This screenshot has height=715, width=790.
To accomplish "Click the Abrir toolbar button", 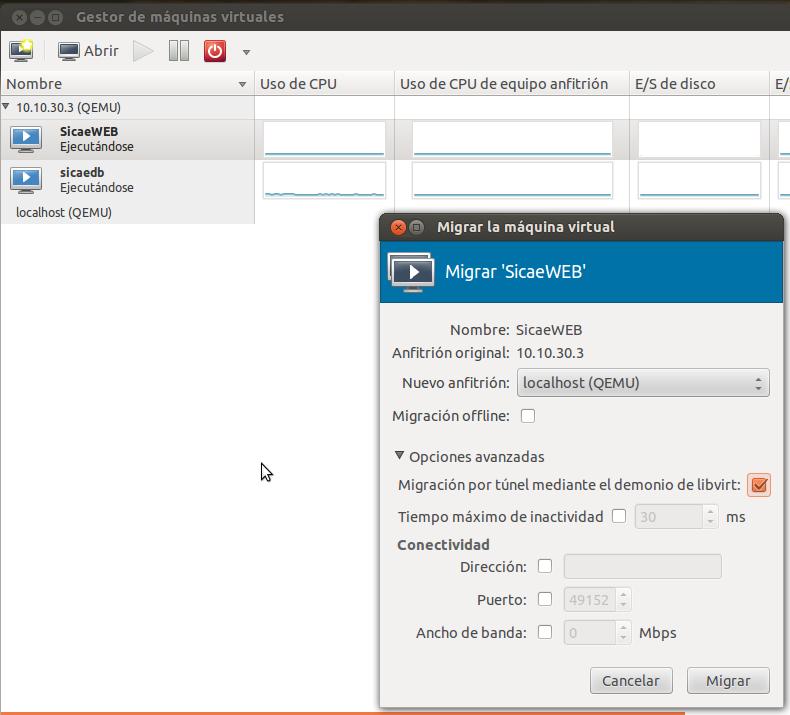I will coord(89,50).
